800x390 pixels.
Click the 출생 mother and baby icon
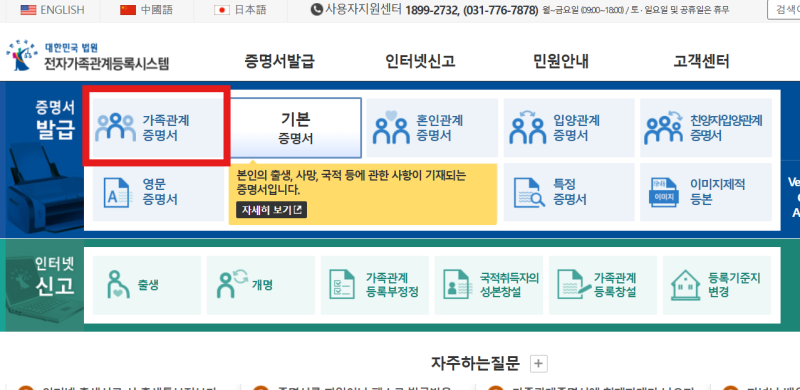point(118,285)
